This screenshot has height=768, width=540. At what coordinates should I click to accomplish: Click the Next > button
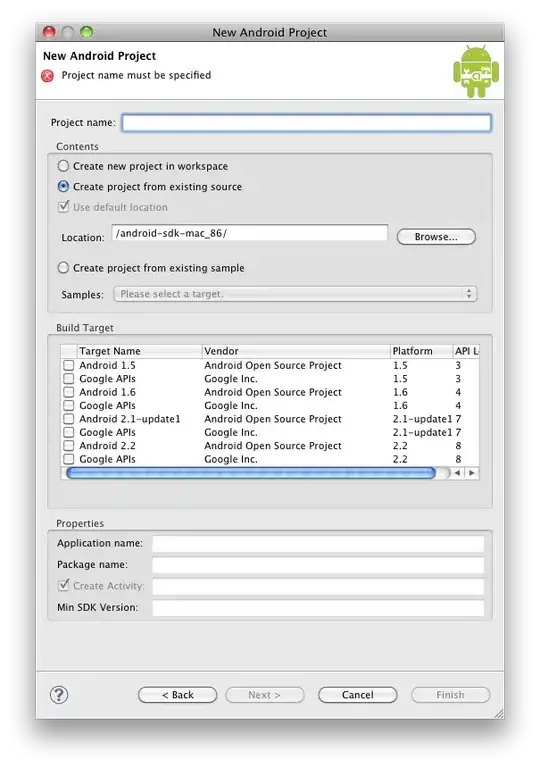(265, 695)
